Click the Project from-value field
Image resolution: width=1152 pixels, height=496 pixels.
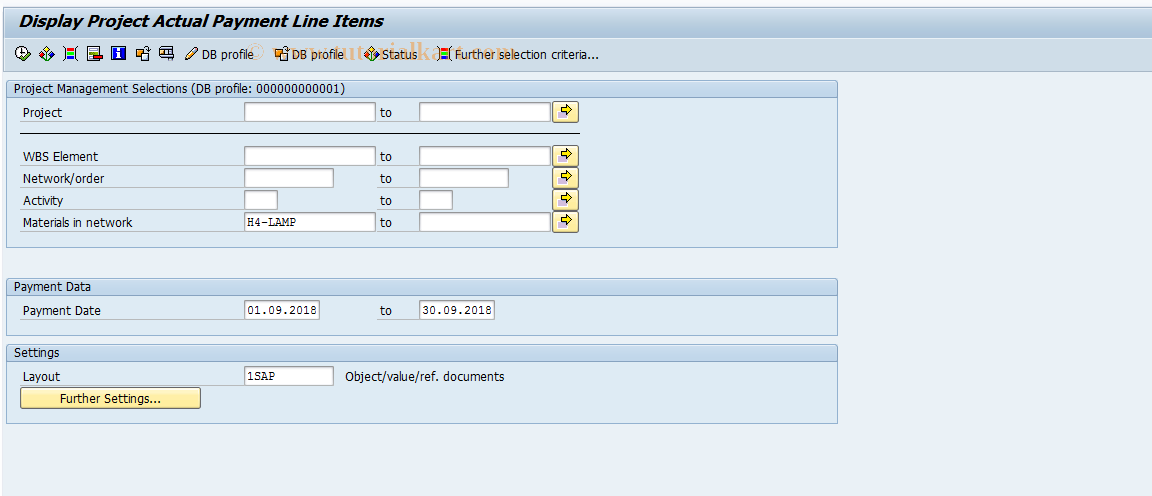click(x=310, y=112)
